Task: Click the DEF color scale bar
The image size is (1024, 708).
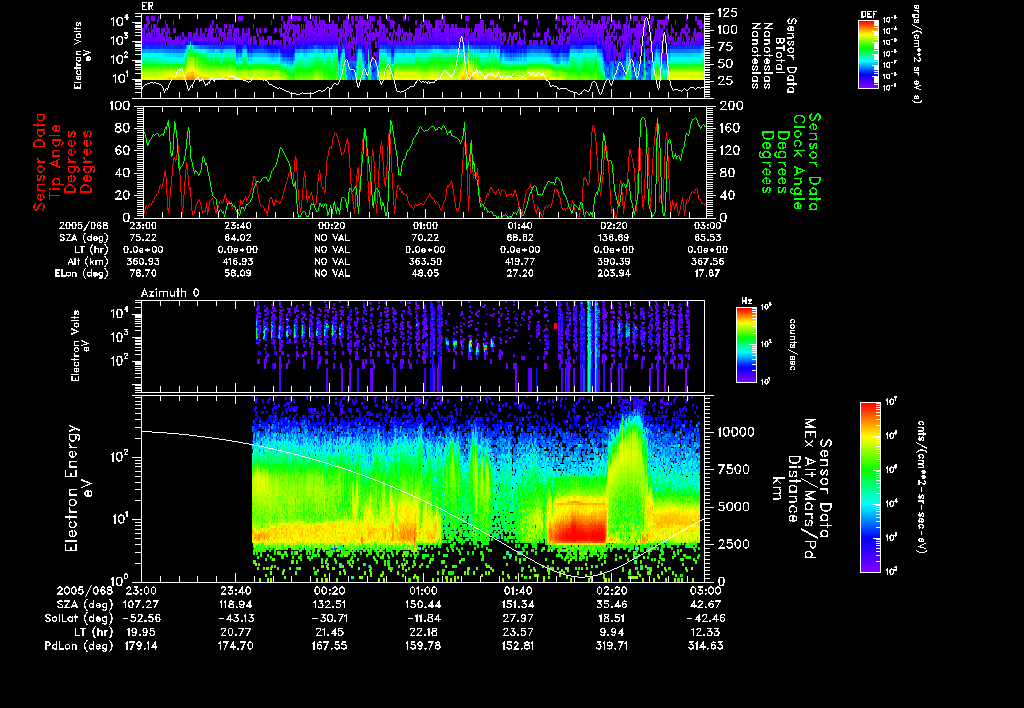Action: pos(868,54)
